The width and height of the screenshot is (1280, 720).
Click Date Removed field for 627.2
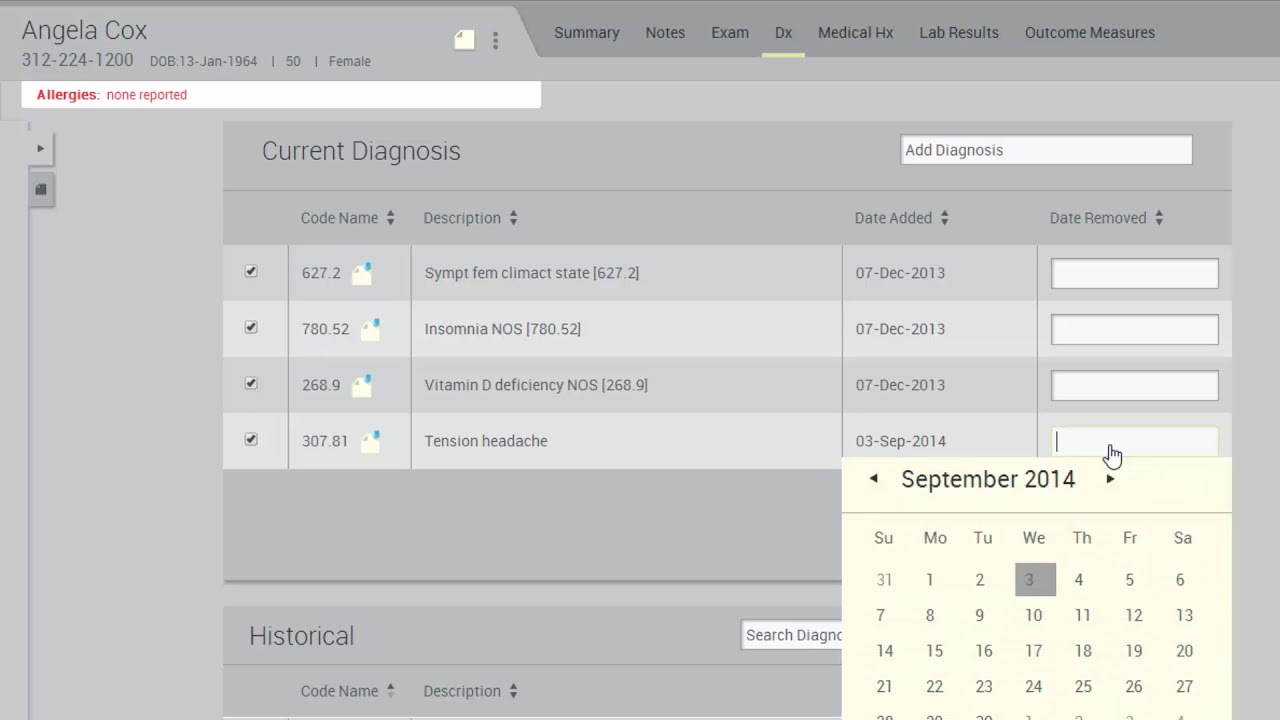click(x=1135, y=273)
